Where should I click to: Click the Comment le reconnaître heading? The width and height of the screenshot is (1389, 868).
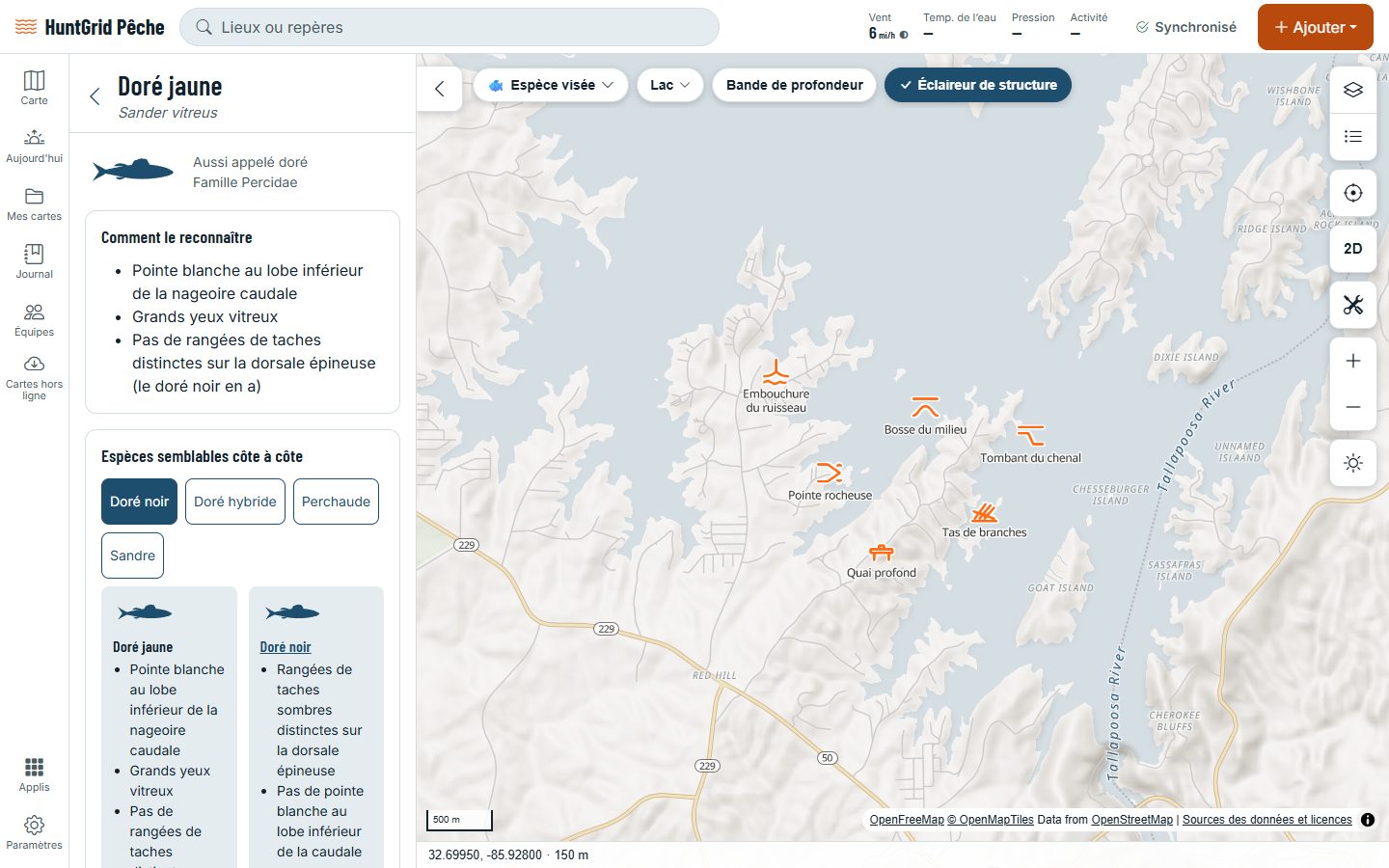click(x=177, y=237)
